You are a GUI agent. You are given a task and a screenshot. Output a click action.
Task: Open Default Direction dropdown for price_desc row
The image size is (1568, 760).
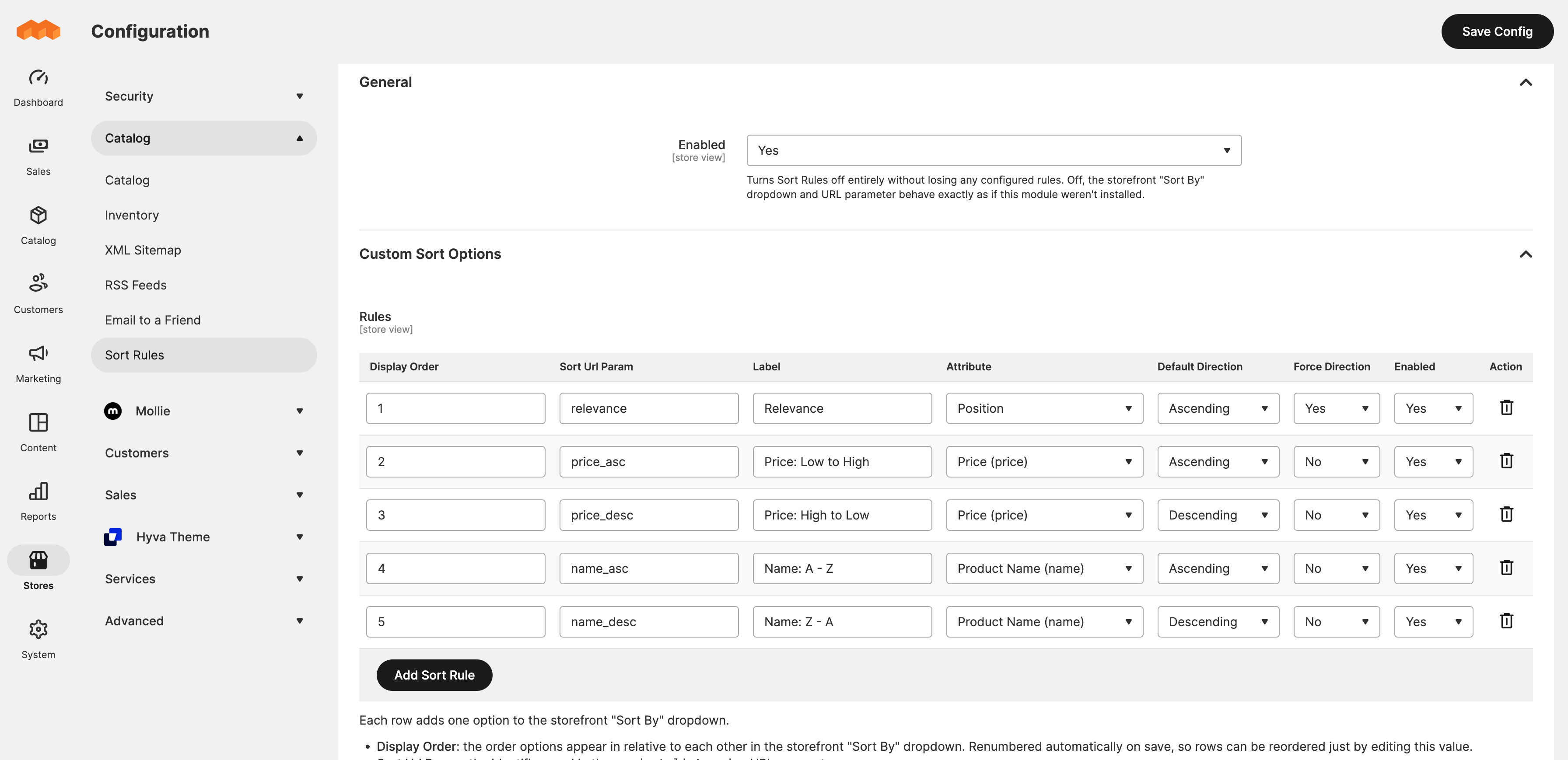pos(1218,516)
